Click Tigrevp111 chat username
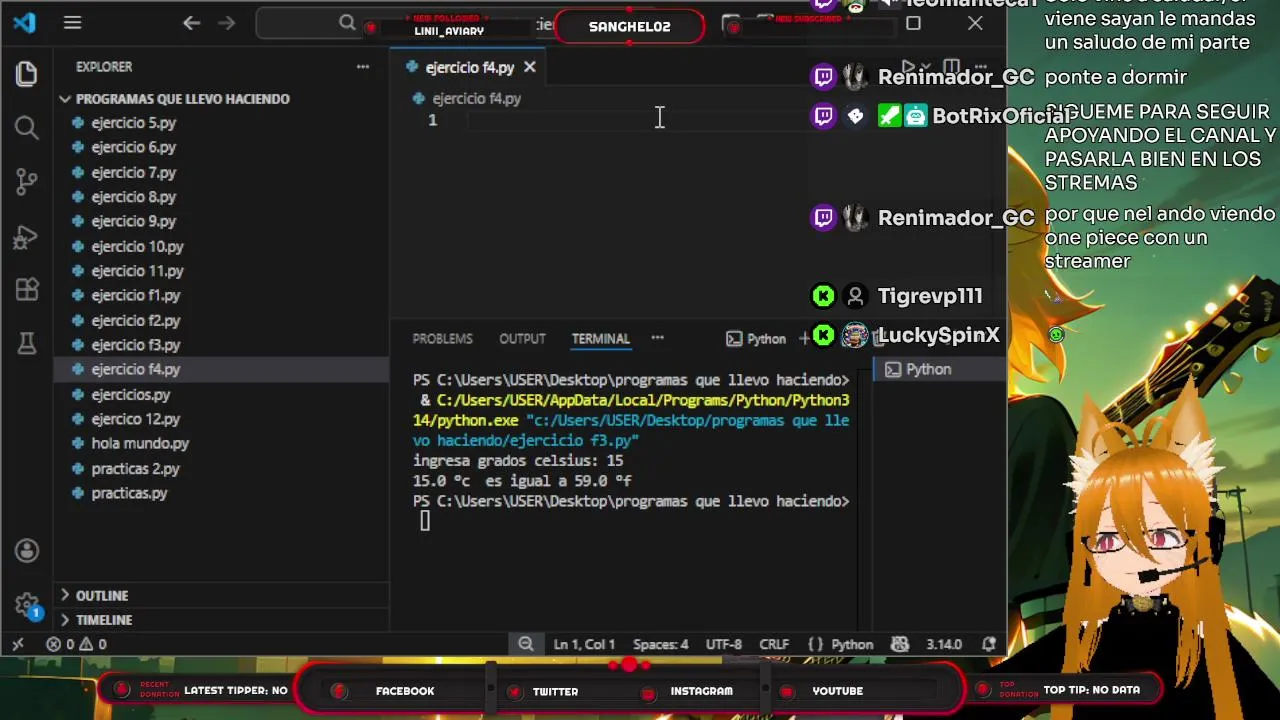 [930, 296]
